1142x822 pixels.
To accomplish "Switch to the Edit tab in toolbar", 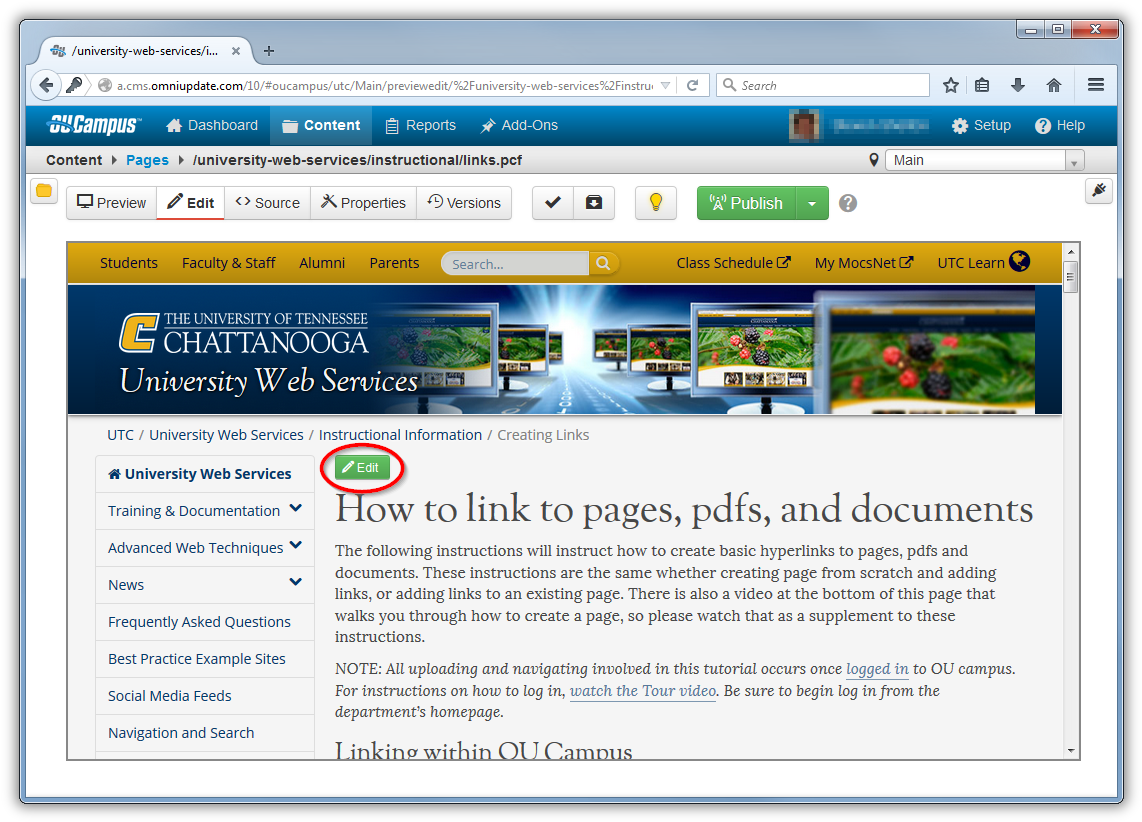I will (191, 203).
